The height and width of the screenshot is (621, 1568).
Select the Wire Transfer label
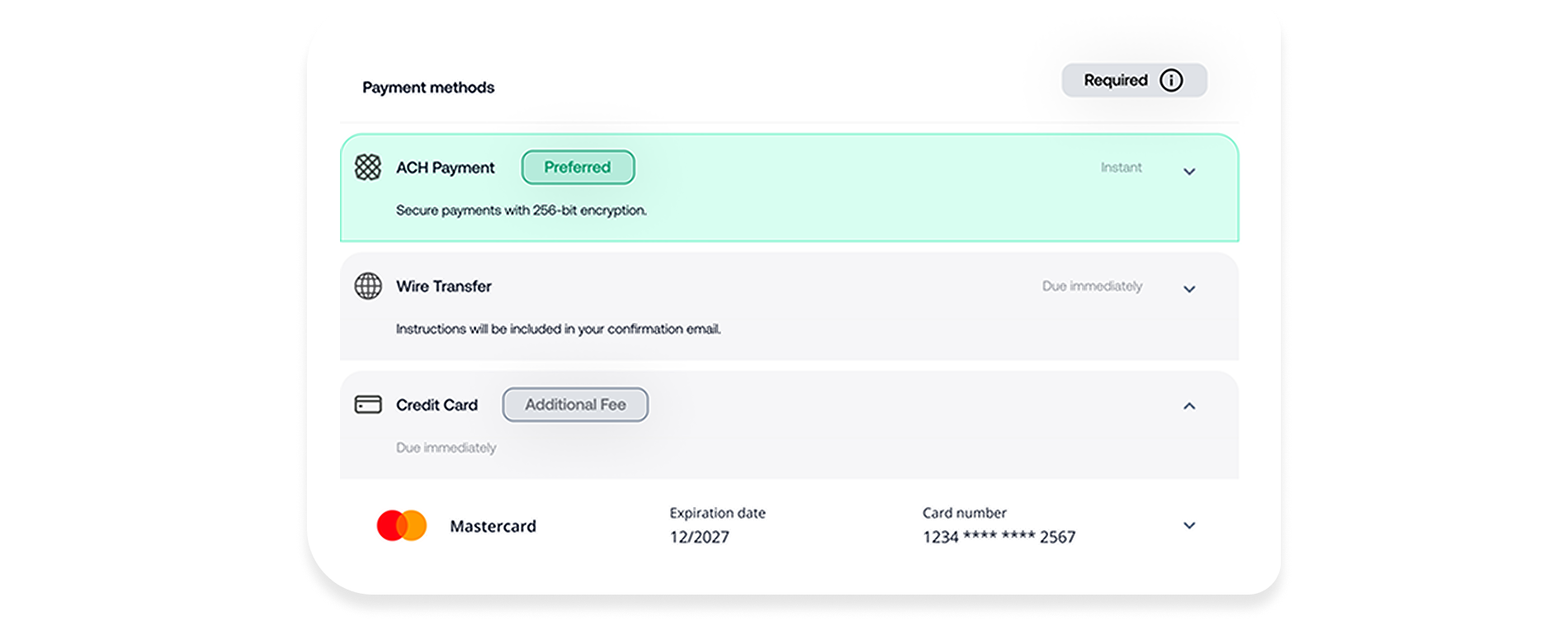443,287
